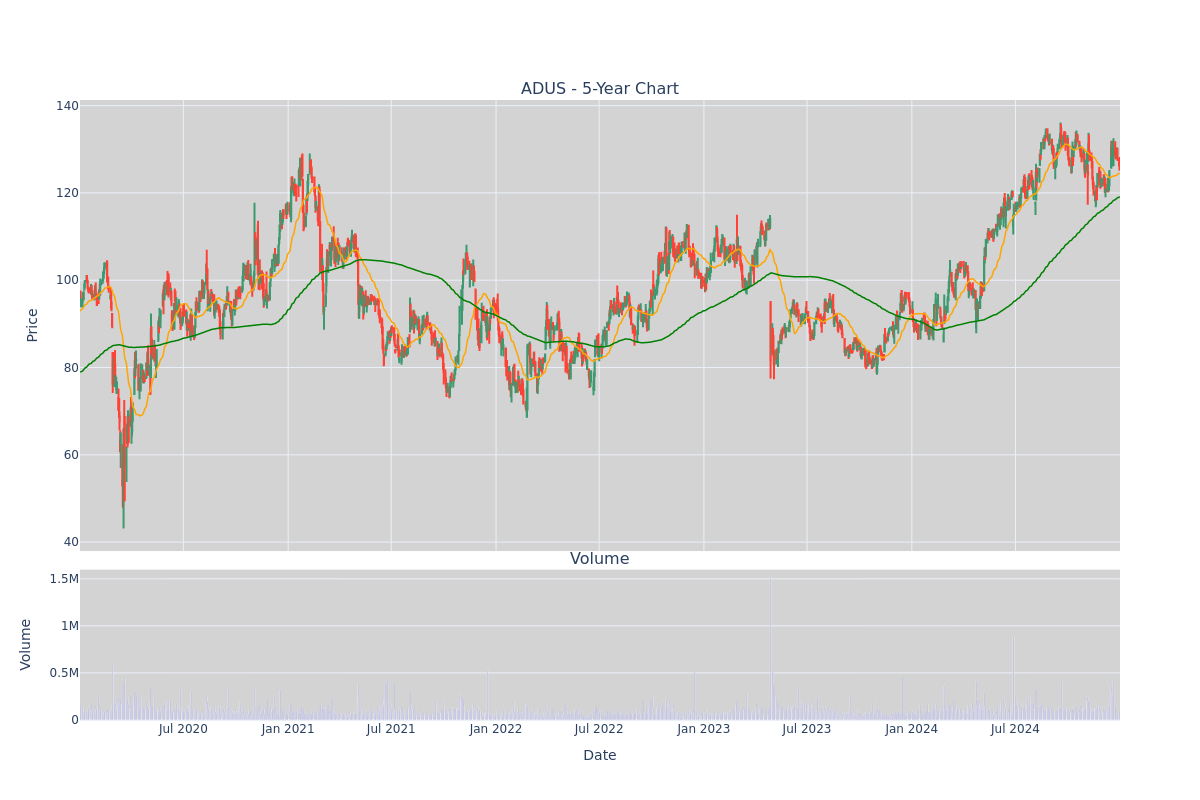Viewport: 1200px width, 800px height.
Task: Click the Volume y-axis label
Action: [26, 644]
